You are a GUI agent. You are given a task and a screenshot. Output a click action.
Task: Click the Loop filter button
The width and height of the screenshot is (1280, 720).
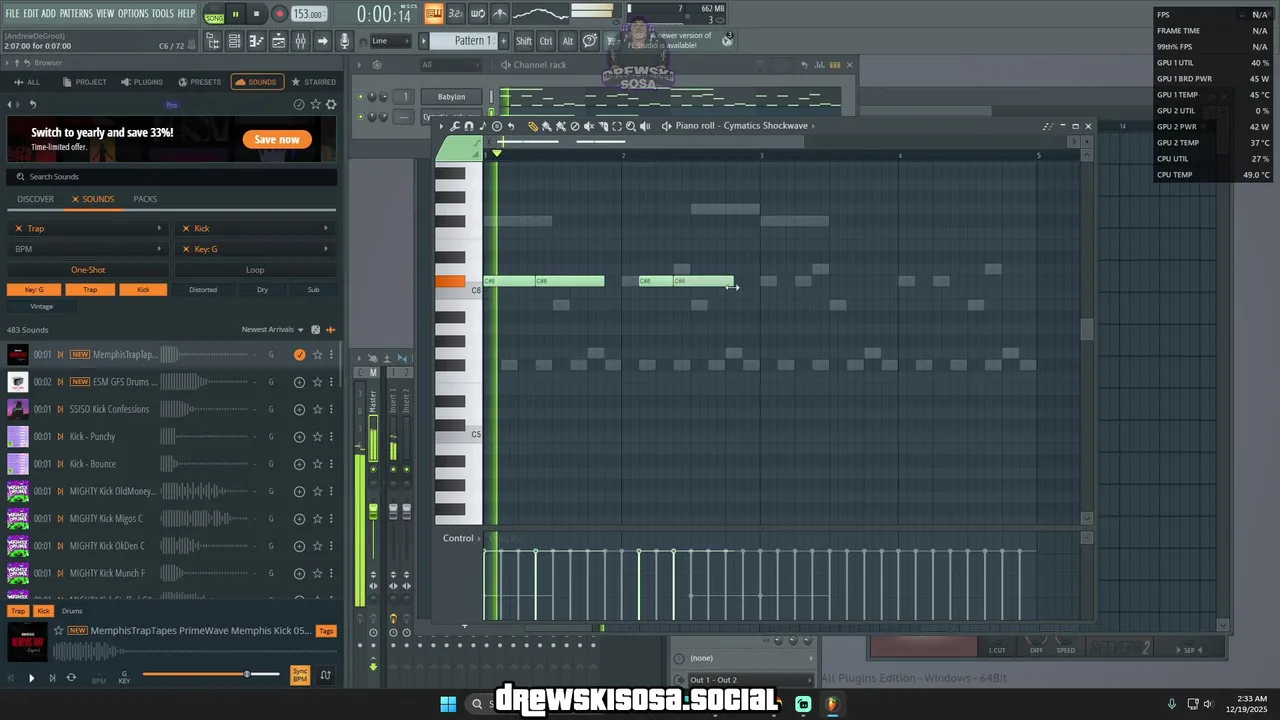point(255,270)
